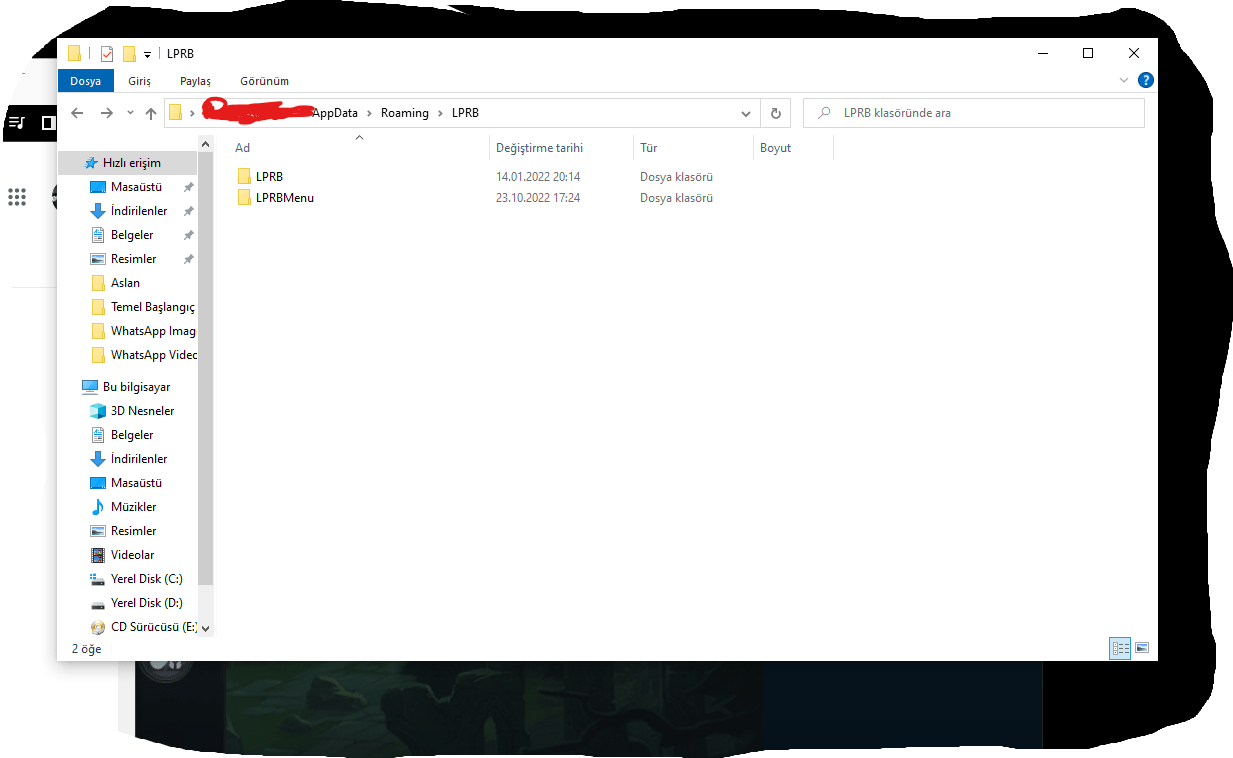The image size is (1233, 758).
Task: Select the LPRBMenu folder
Action: (x=276, y=197)
